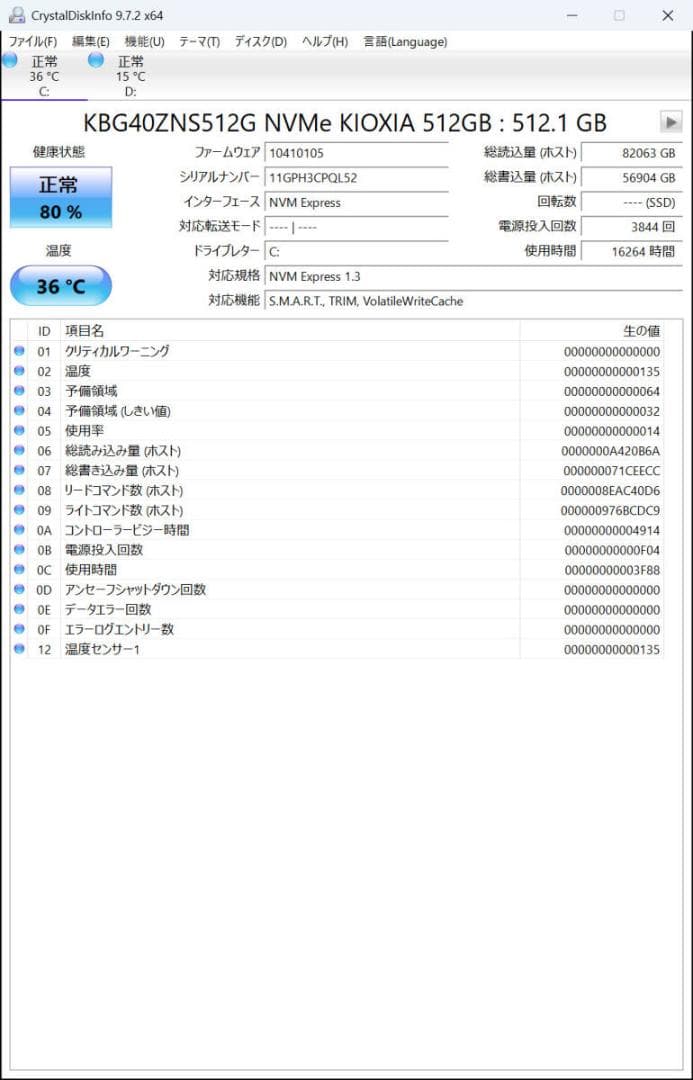Click the 正常 80 % health status button
Screen dimensions: 693x1080
click(x=61, y=197)
